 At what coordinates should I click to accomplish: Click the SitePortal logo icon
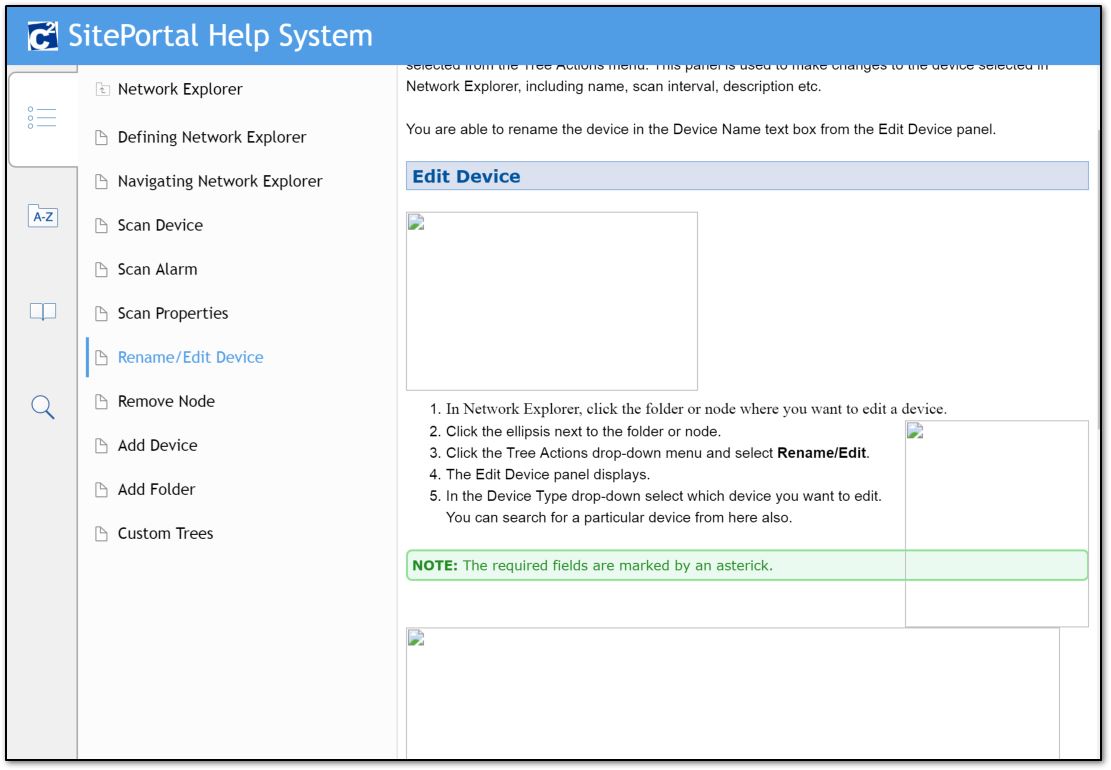43,36
